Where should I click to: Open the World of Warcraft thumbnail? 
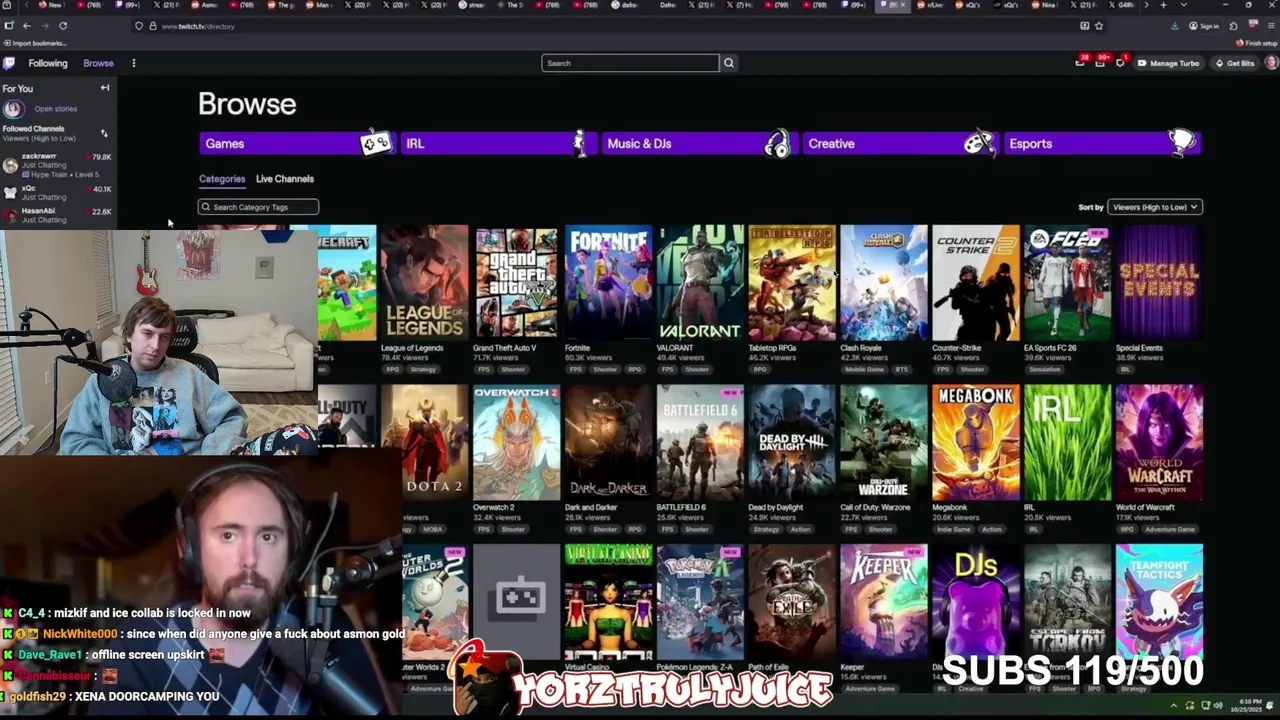pyautogui.click(x=1160, y=443)
